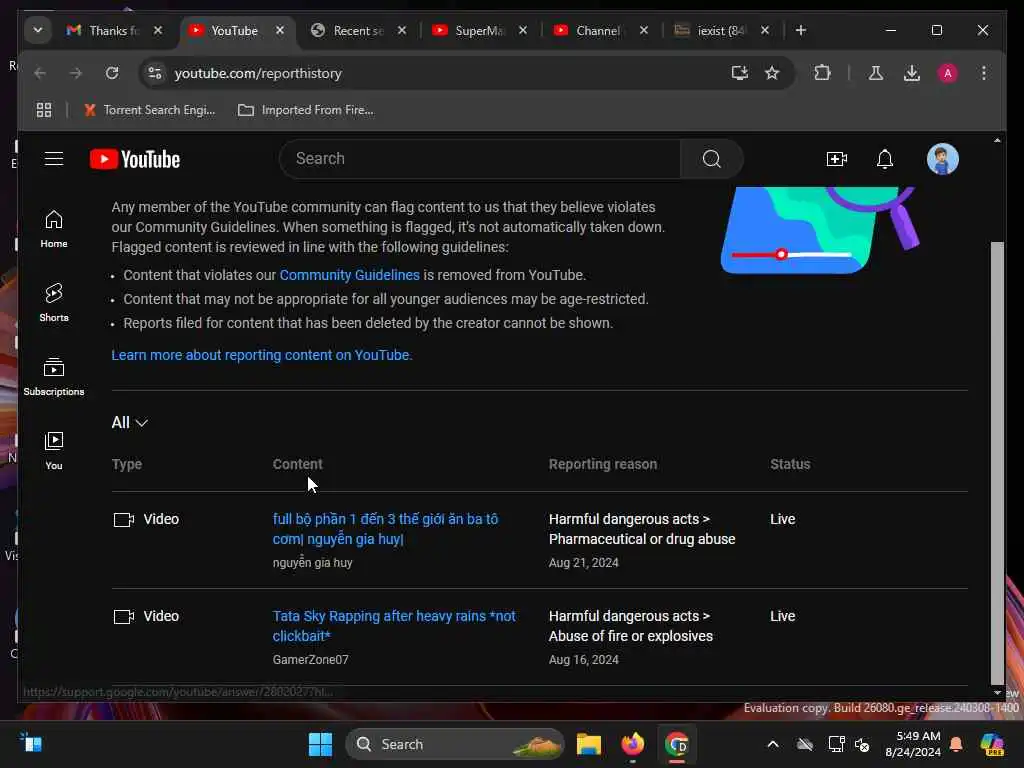This screenshot has height=768, width=1024.
Task: Click the Pharmaceutical or drug abuse reason
Action: click(x=642, y=539)
